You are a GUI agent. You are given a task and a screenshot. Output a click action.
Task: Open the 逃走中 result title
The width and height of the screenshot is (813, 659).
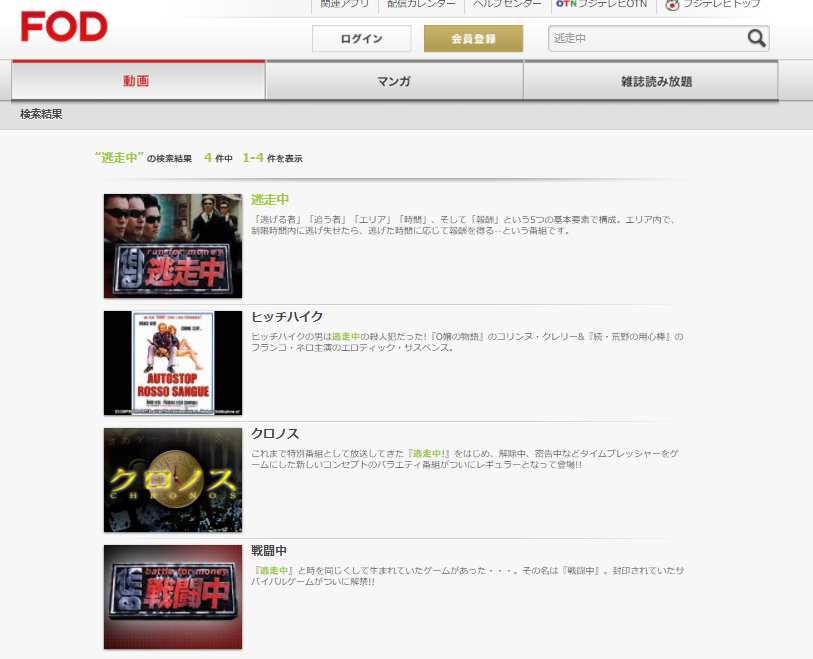(x=270, y=200)
